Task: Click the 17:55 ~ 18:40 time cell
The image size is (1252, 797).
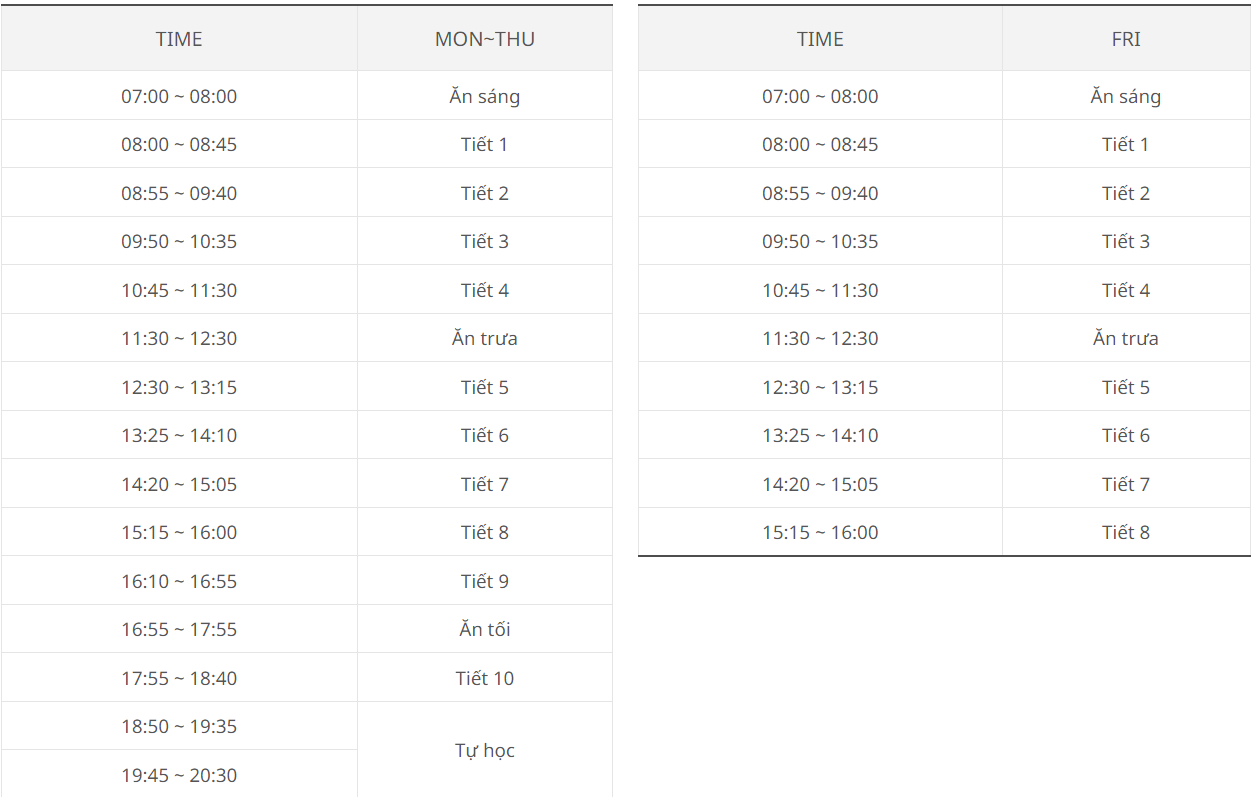Action: pos(179,678)
